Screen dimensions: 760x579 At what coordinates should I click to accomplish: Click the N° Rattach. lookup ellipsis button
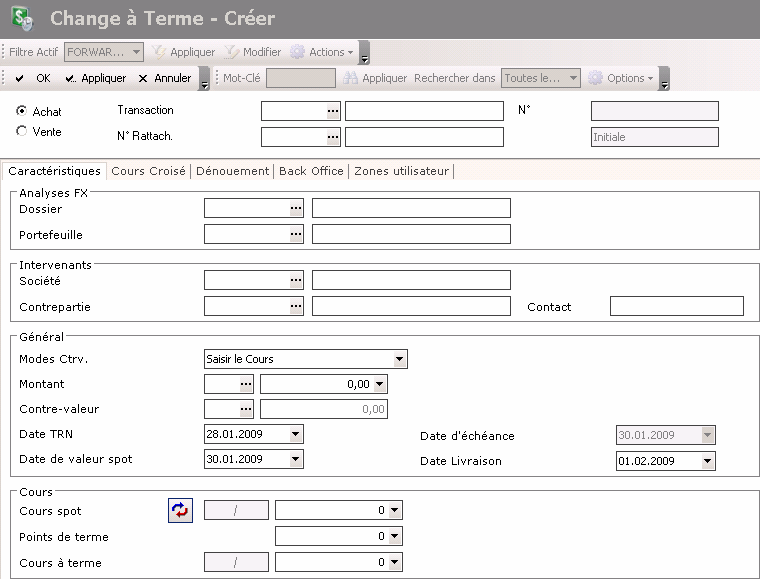tap(333, 137)
